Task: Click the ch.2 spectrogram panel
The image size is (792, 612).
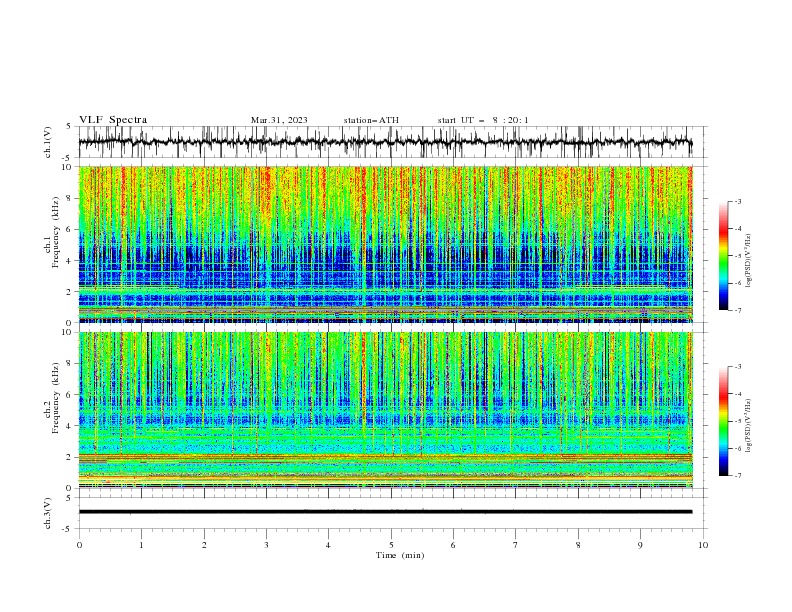Action: [386, 410]
